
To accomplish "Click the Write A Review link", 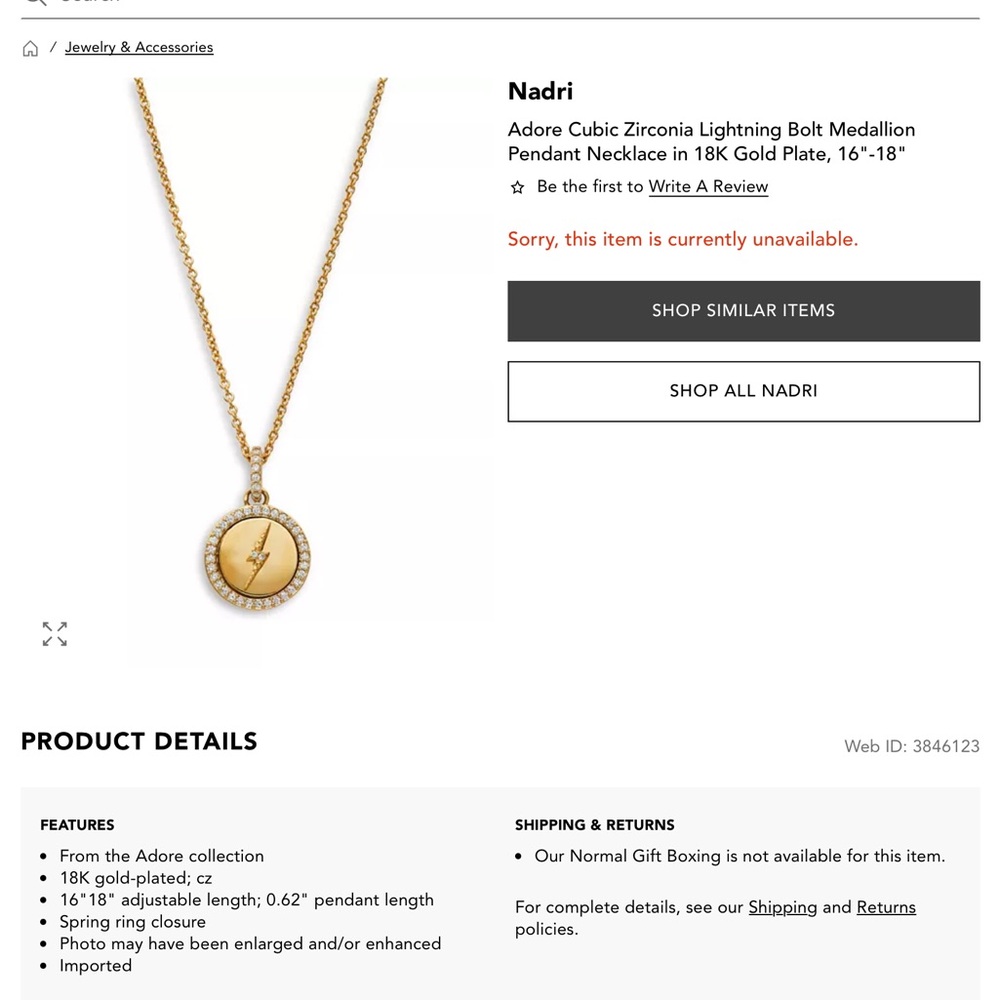I will coord(708,186).
